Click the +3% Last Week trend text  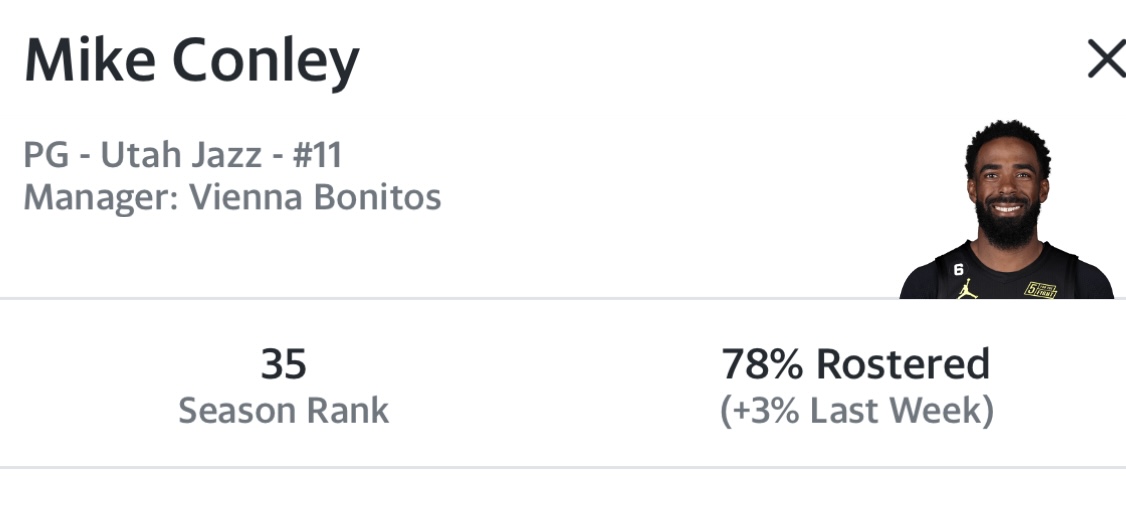(857, 411)
